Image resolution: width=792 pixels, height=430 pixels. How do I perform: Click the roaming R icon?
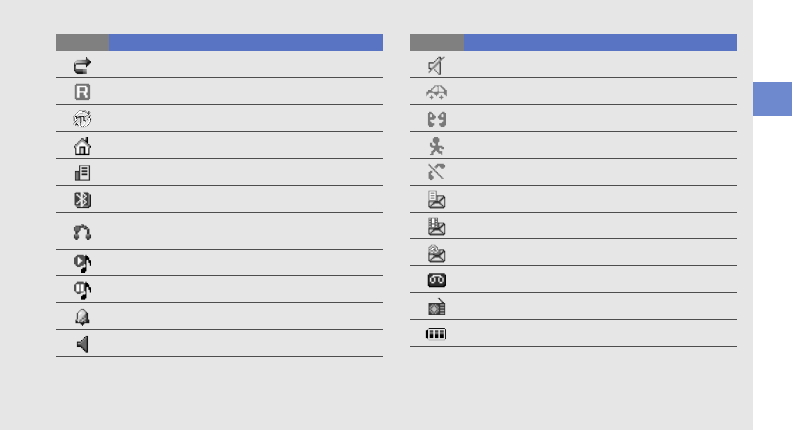tap(82, 92)
